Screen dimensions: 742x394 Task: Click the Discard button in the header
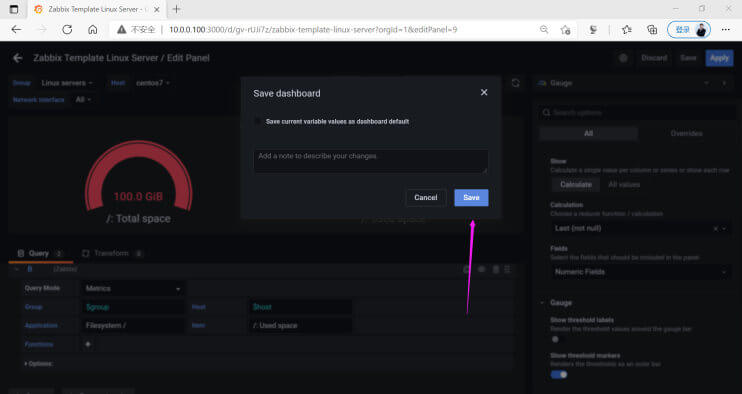[x=654, y=58]
